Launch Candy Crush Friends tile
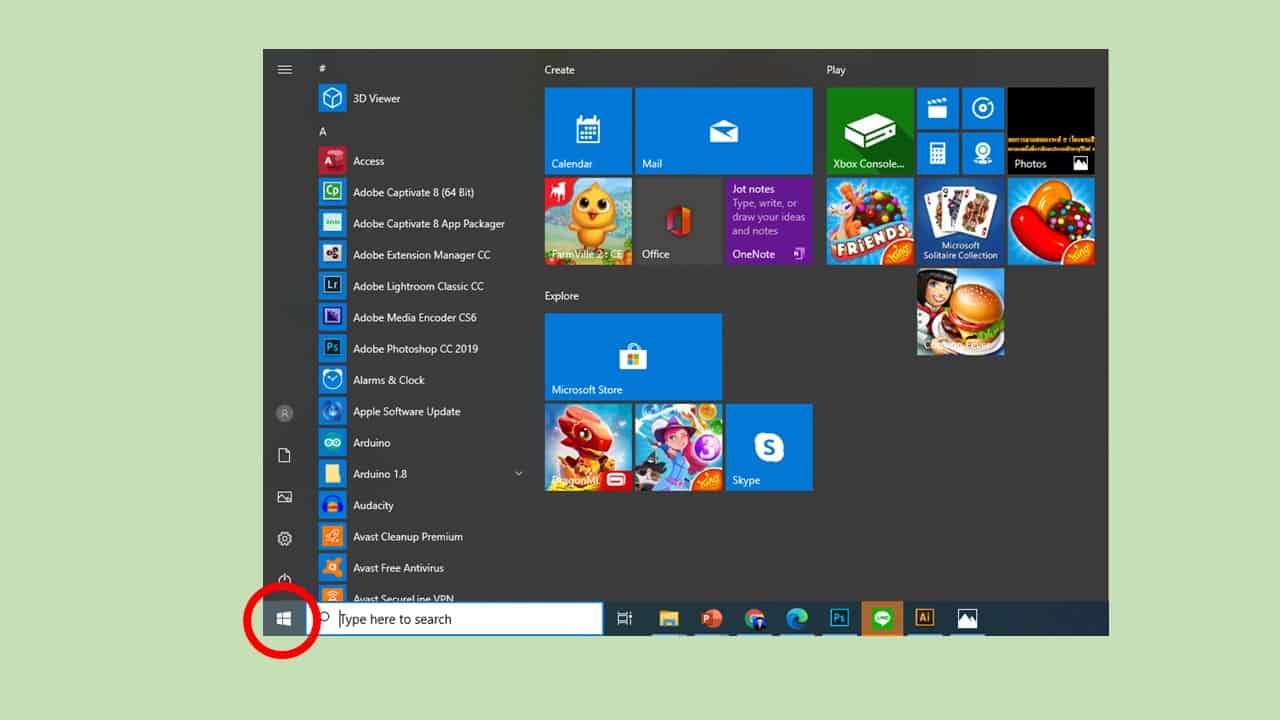This screenshot has height=720, width=1280. (x=870, y=221)
